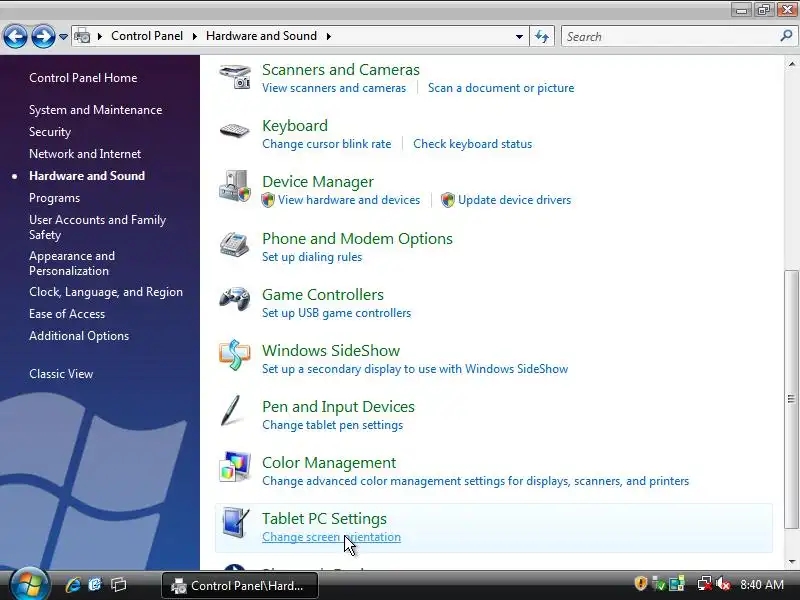Click the Show Desktop quick launch icon

click(95, 585)
